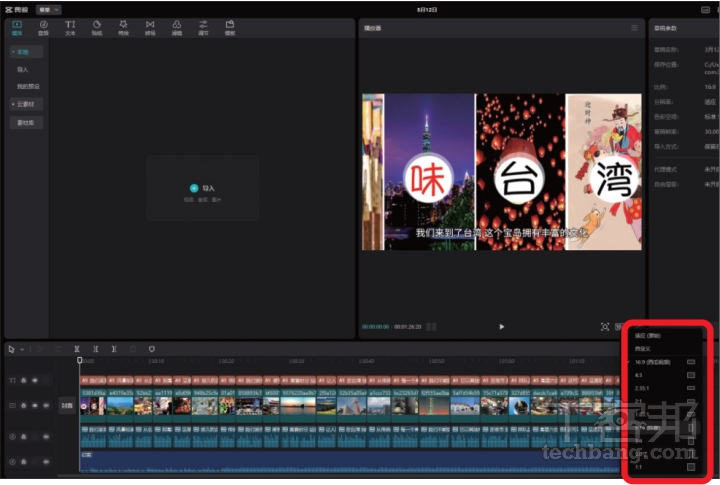Click the shield marker icon in timeline toolbar
The image size is (720, 485).
click(152, 350)
